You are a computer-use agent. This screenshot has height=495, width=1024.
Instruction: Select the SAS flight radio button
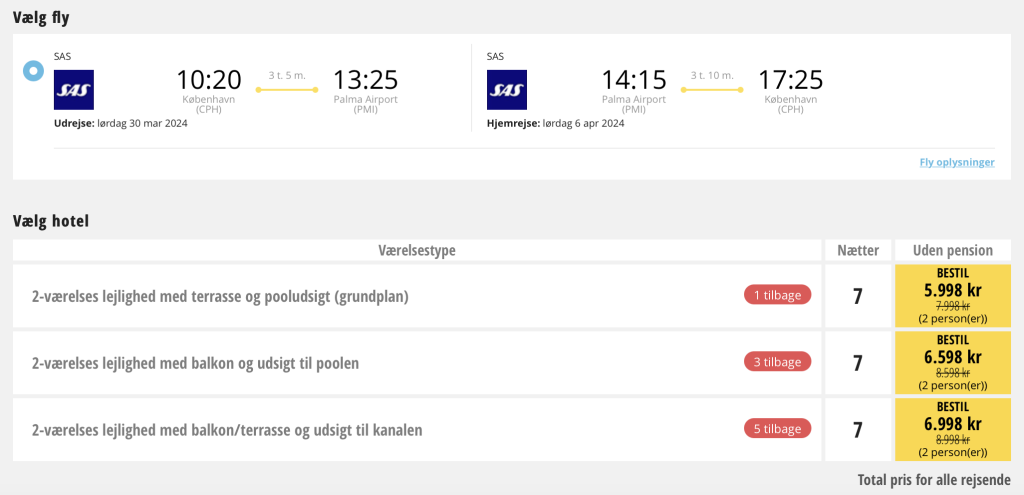33,71
